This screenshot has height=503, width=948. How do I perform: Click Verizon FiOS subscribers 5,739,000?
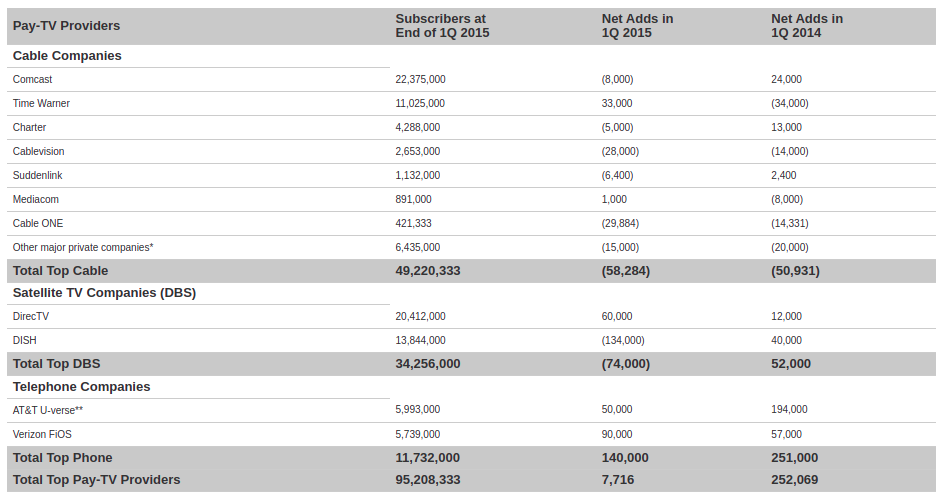tap(417, 434)
